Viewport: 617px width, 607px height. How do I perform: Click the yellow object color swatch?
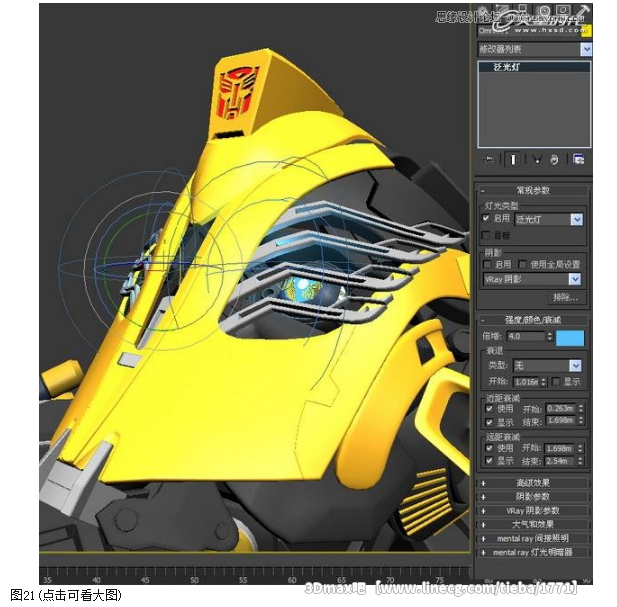click(x=586, y=31)
